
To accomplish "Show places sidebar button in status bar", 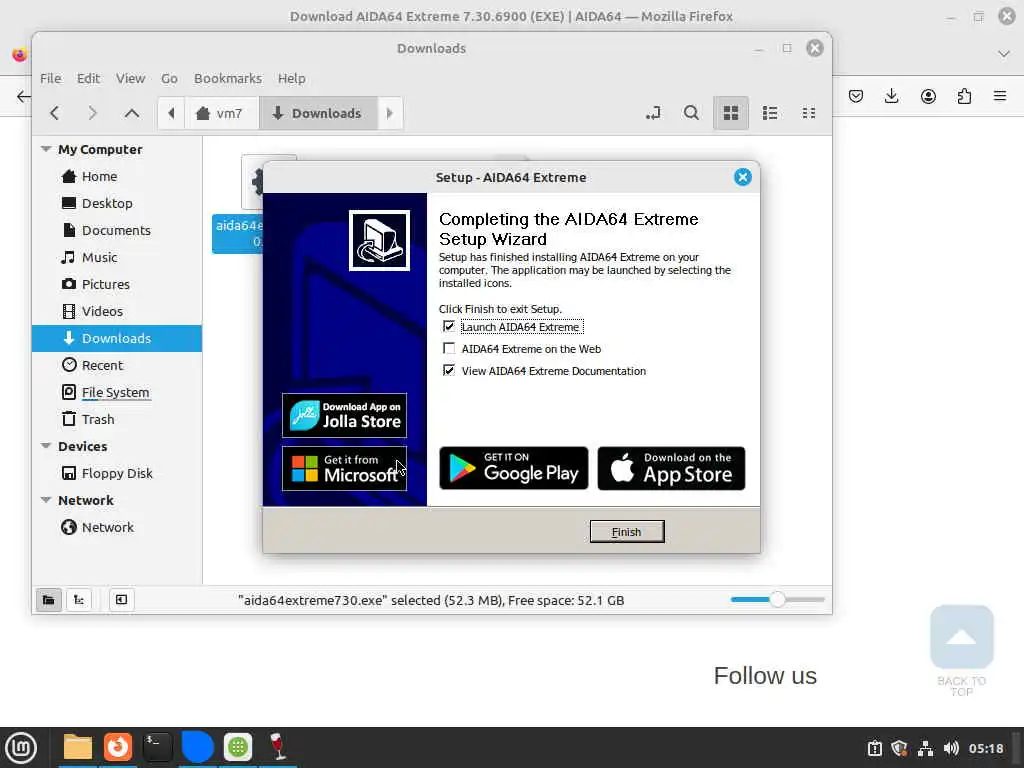I will tap(48, 600).
